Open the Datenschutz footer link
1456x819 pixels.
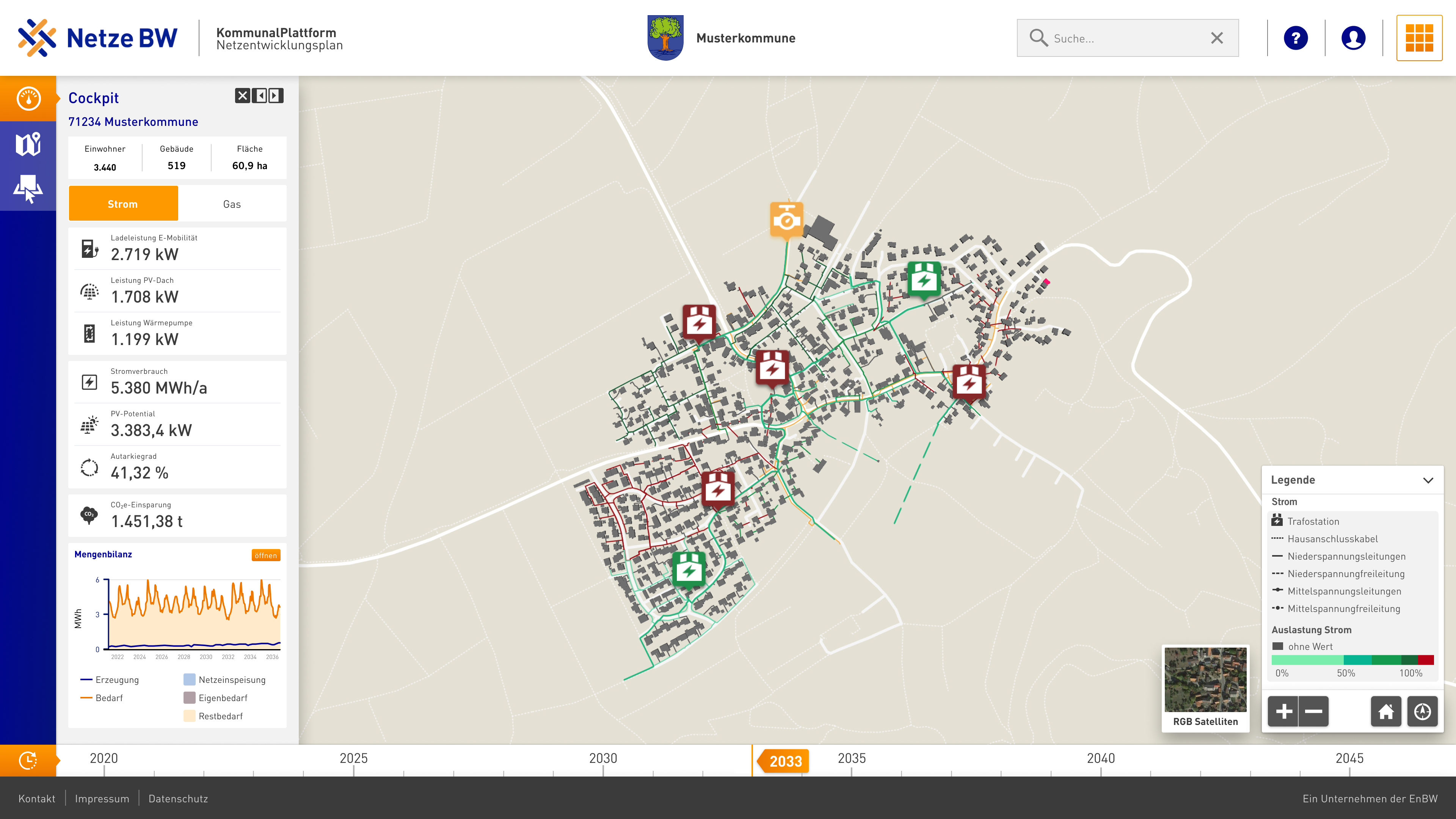[x=178, y=799]
